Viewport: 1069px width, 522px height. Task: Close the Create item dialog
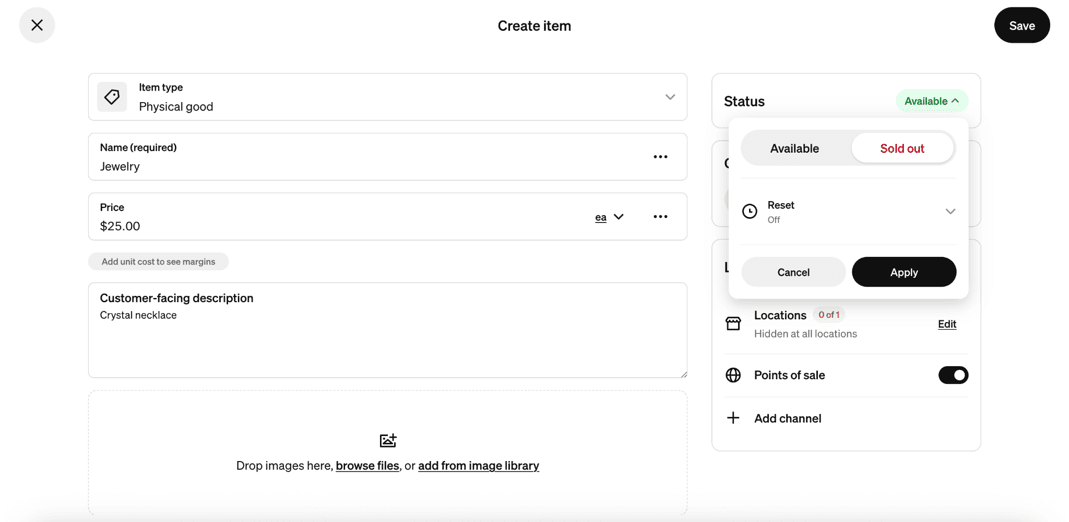coord(37,25)
